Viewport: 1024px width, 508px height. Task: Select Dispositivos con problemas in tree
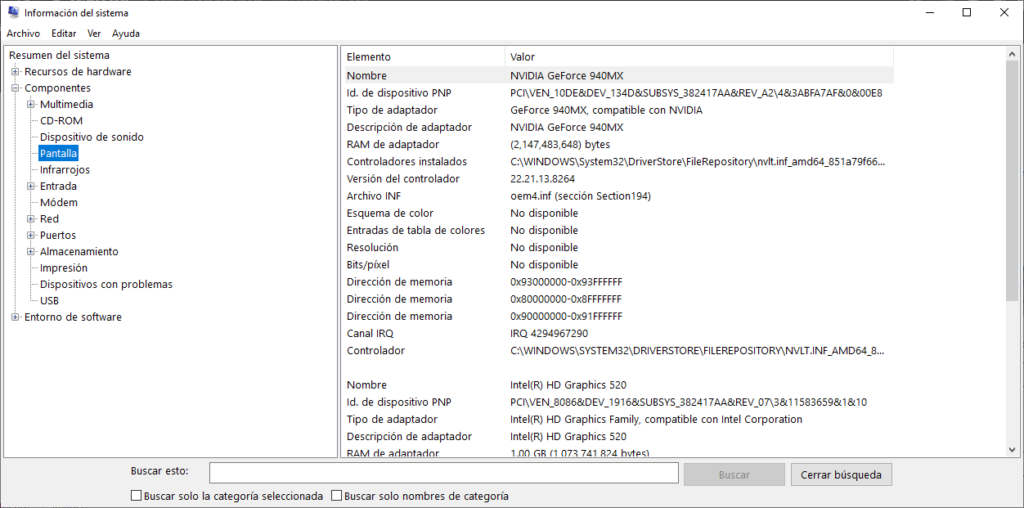click(x=106, y=284)
